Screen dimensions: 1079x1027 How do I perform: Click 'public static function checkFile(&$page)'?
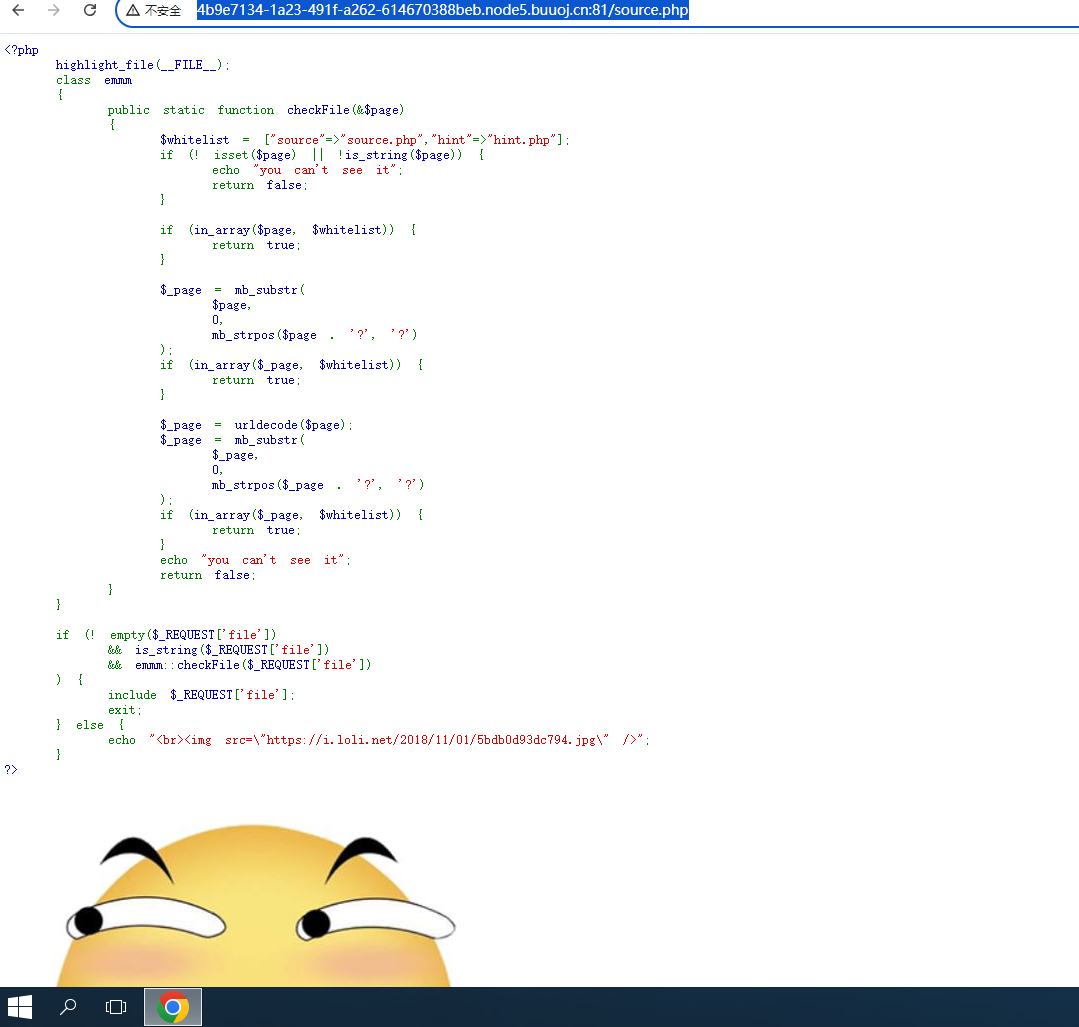coord(255,110)
